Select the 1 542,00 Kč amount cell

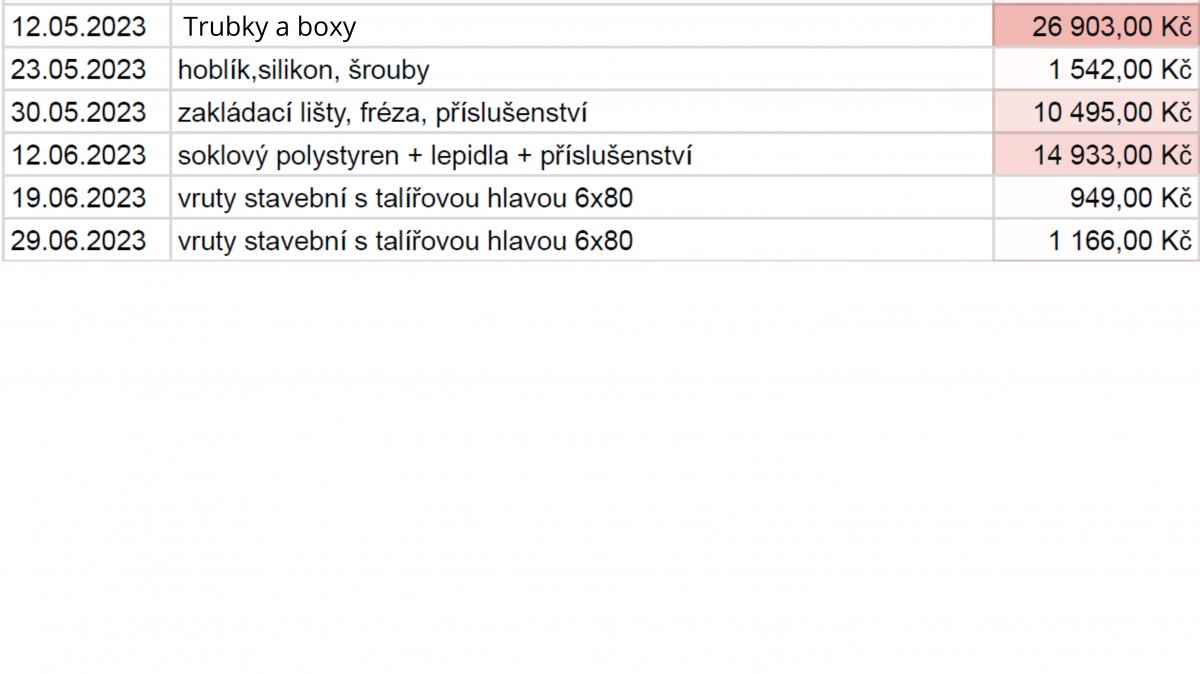pyautogui.click(x=1096, y=69)
